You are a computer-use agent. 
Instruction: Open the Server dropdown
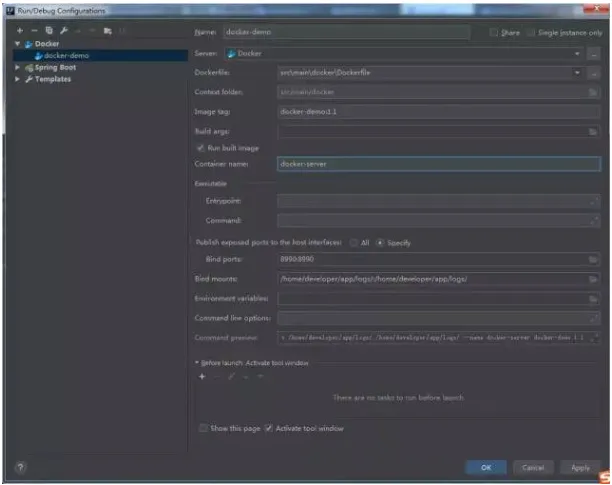click(x=577, y=53)
